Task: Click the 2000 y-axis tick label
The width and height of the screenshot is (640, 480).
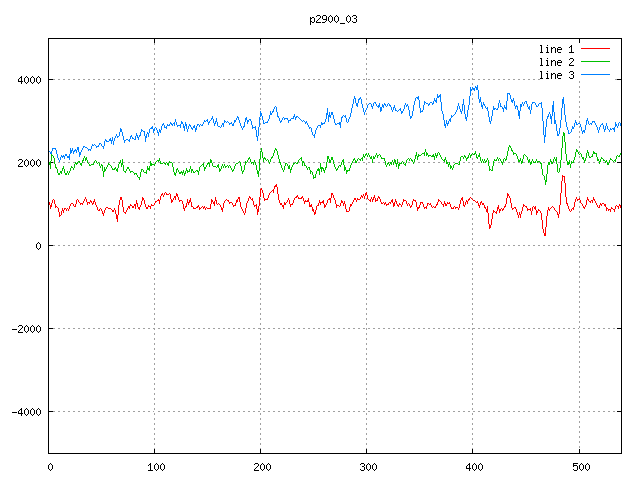Action: tap(28, 163)
